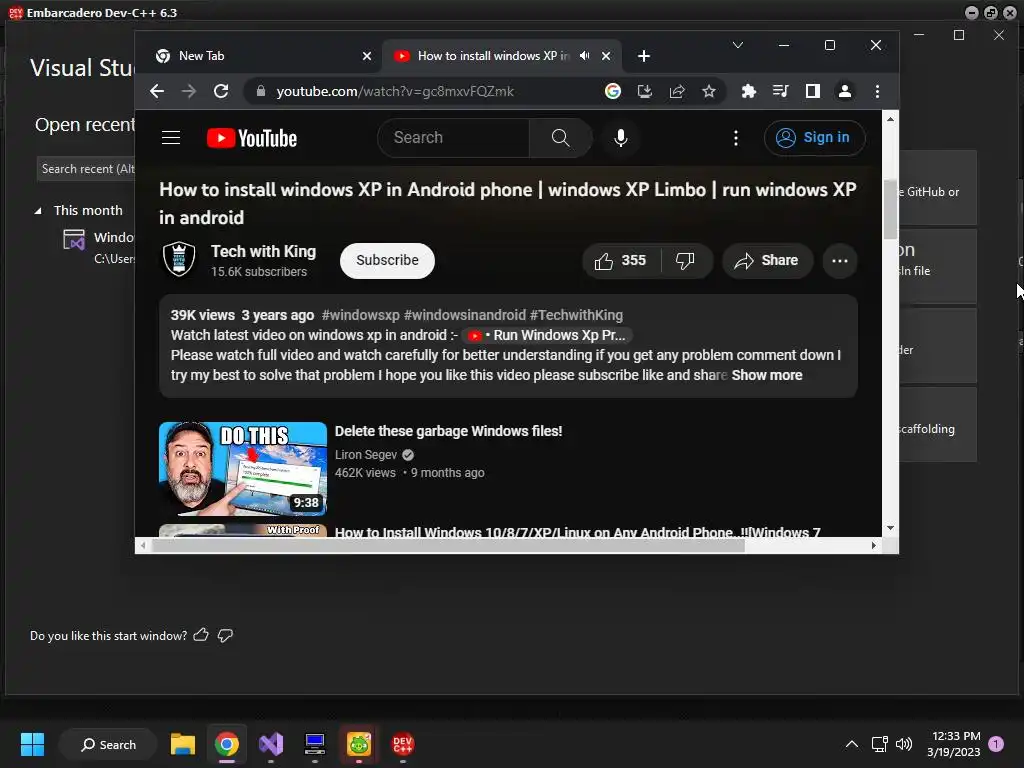
Task: Open Run Windows Xp Pr... video link
Action: [547, 335]
